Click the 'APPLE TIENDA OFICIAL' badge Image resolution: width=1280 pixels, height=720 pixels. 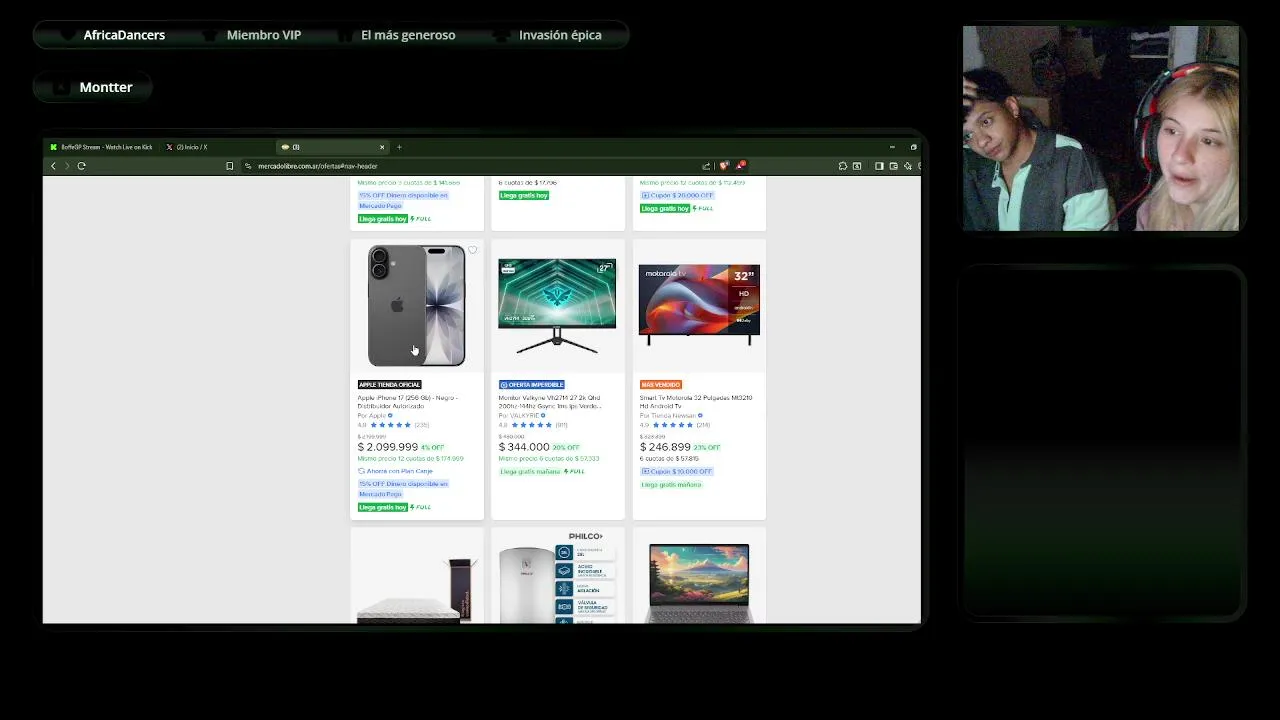(389, 385)
